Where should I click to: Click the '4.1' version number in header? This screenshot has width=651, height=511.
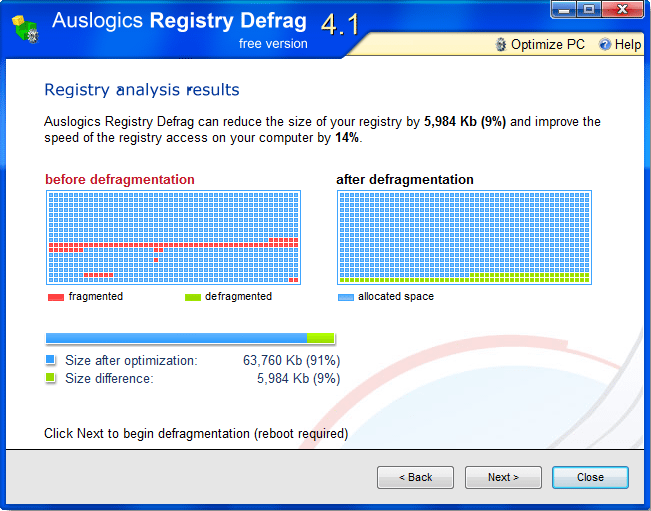(340, 24)
